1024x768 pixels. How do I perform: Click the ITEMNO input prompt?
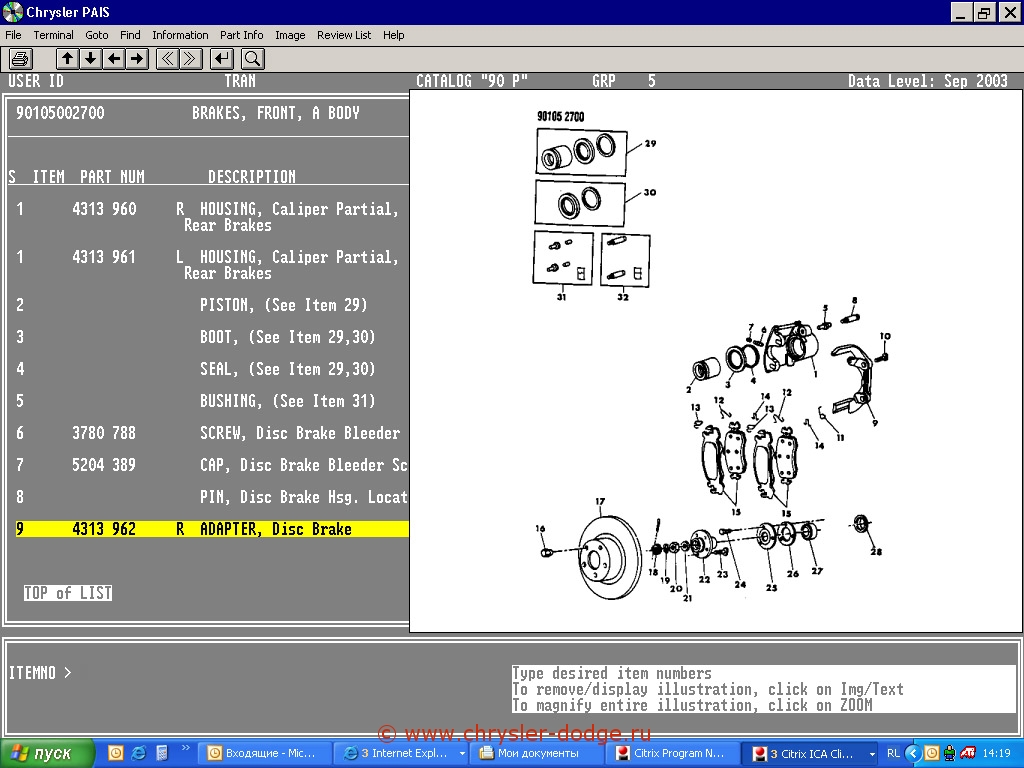coord(40,673)
